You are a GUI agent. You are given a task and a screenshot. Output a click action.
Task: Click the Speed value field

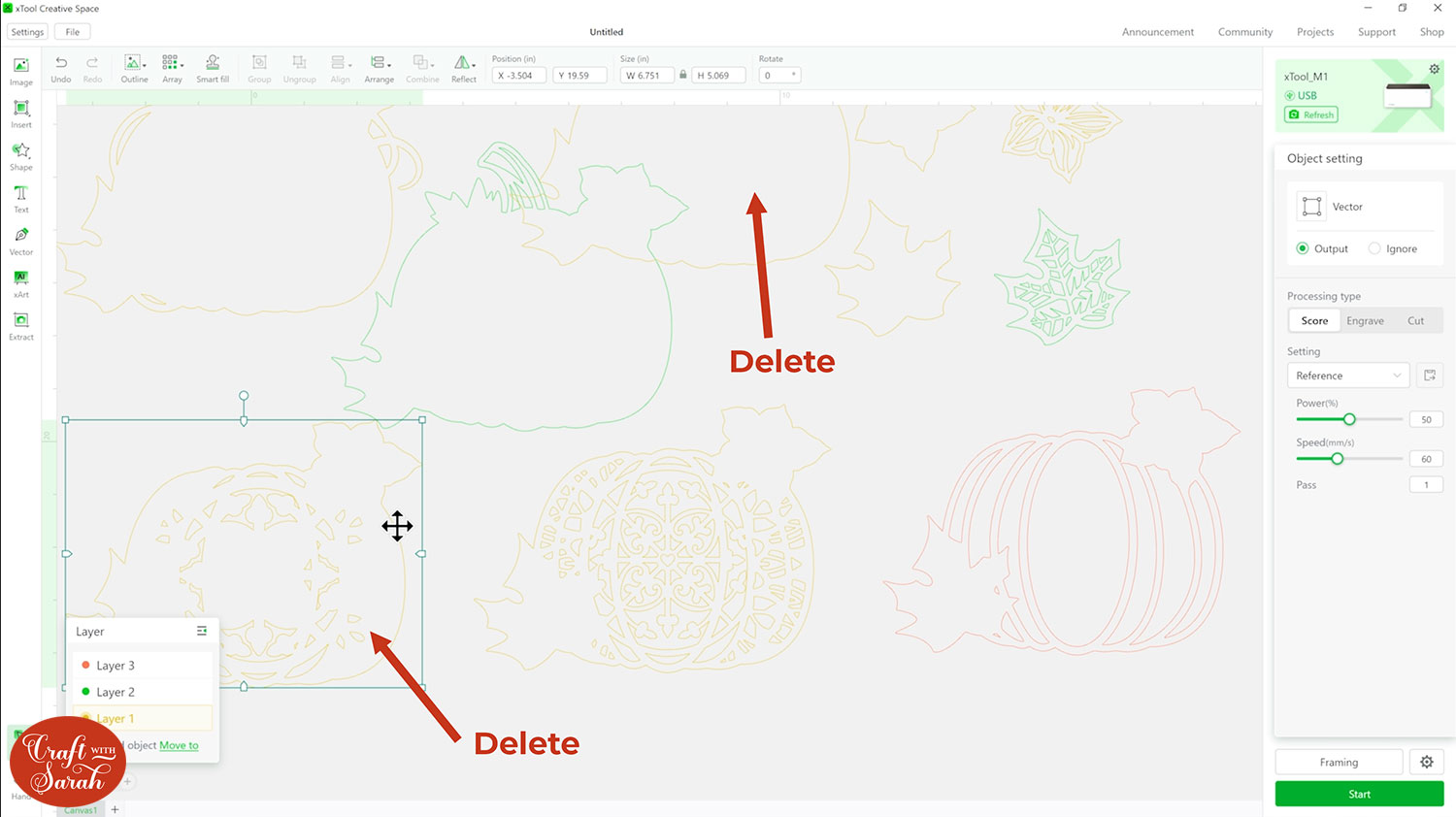[x=1426, y=459]
